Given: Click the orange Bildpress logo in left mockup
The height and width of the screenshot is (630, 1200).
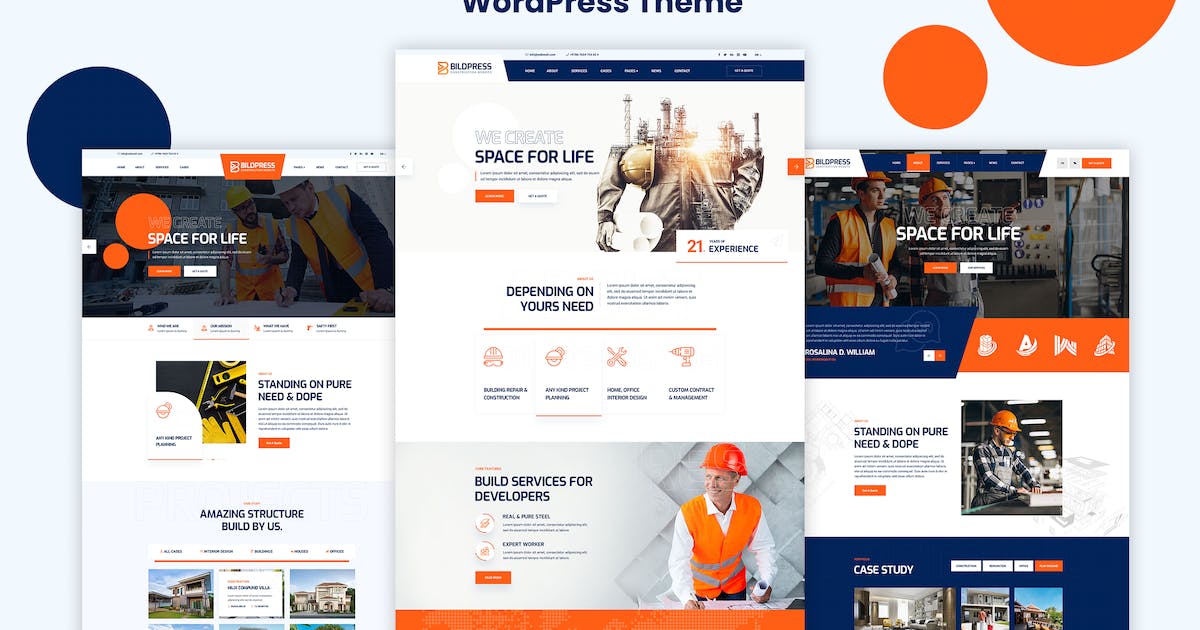Looking at the screenshot, I should [252, 166].
